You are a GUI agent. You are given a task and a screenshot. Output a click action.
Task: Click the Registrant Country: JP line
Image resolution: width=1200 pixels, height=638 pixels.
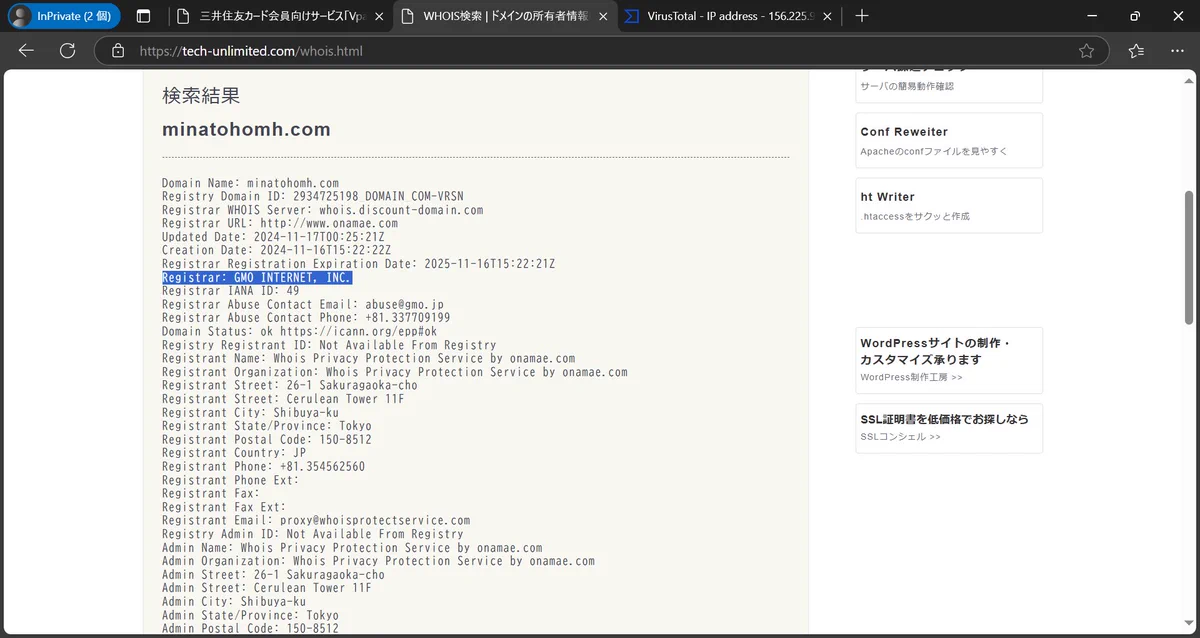[x=234, y=453]
